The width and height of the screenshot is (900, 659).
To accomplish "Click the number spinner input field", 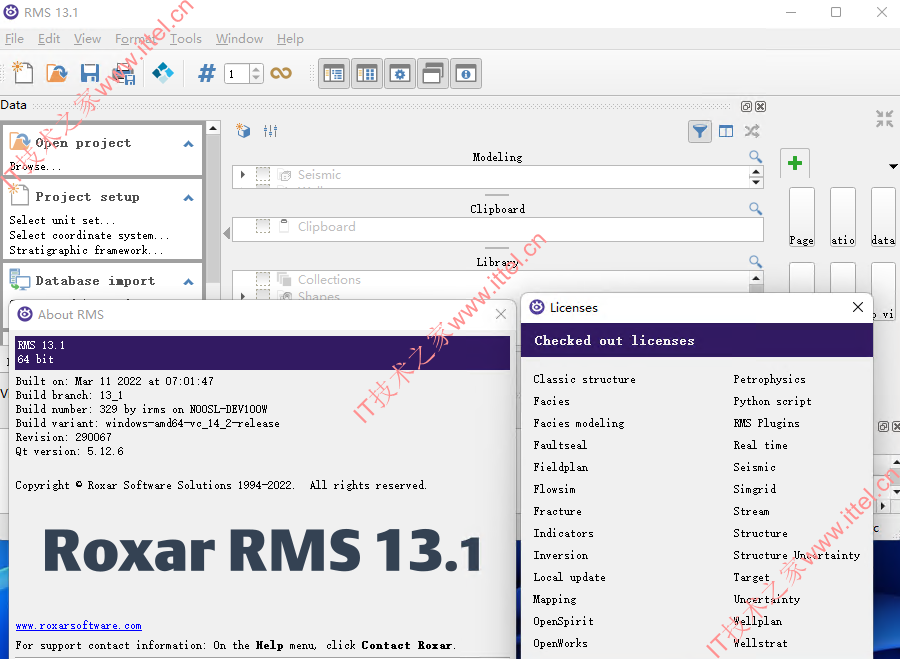I will [237, 73].
